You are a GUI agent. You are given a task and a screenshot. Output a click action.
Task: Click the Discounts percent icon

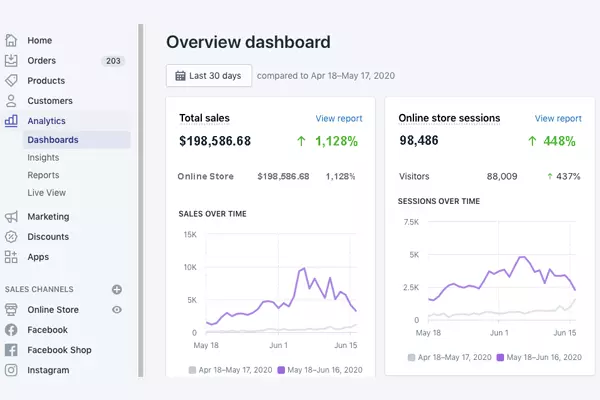[11, 237]
